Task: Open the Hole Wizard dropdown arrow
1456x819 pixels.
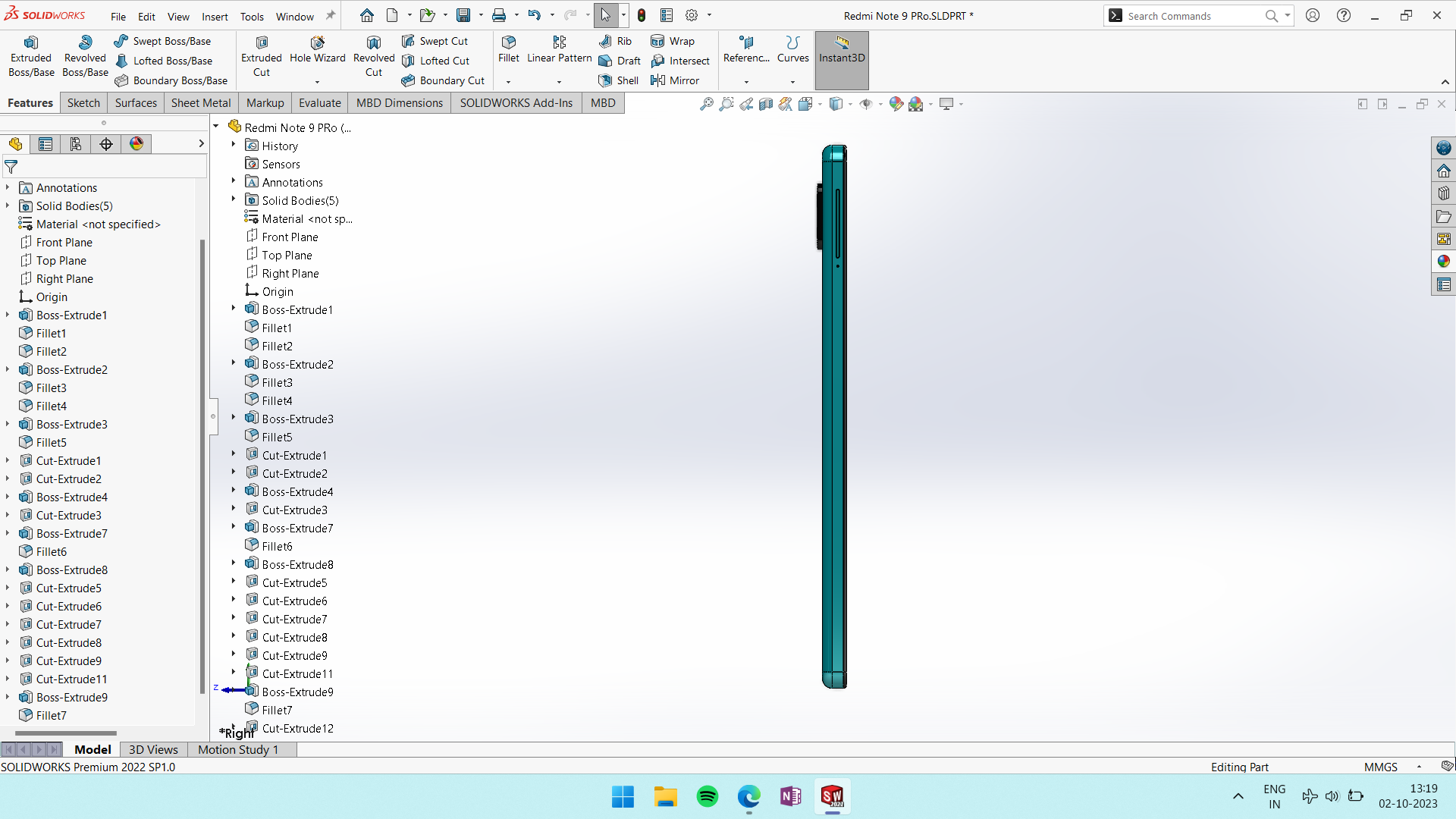Action: (318, 82)
